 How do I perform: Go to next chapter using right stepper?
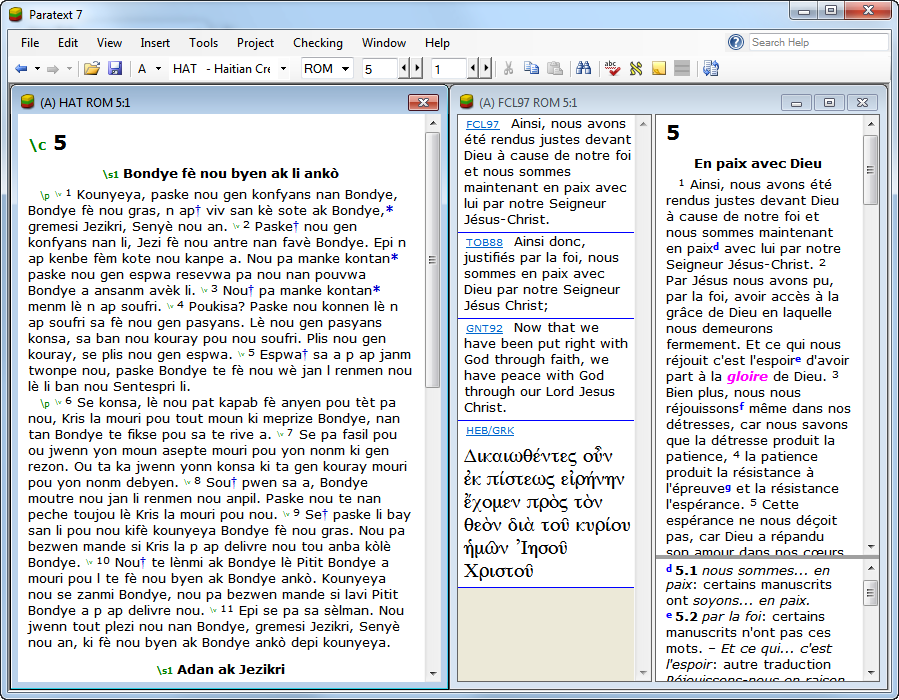[x=417, y=69]
